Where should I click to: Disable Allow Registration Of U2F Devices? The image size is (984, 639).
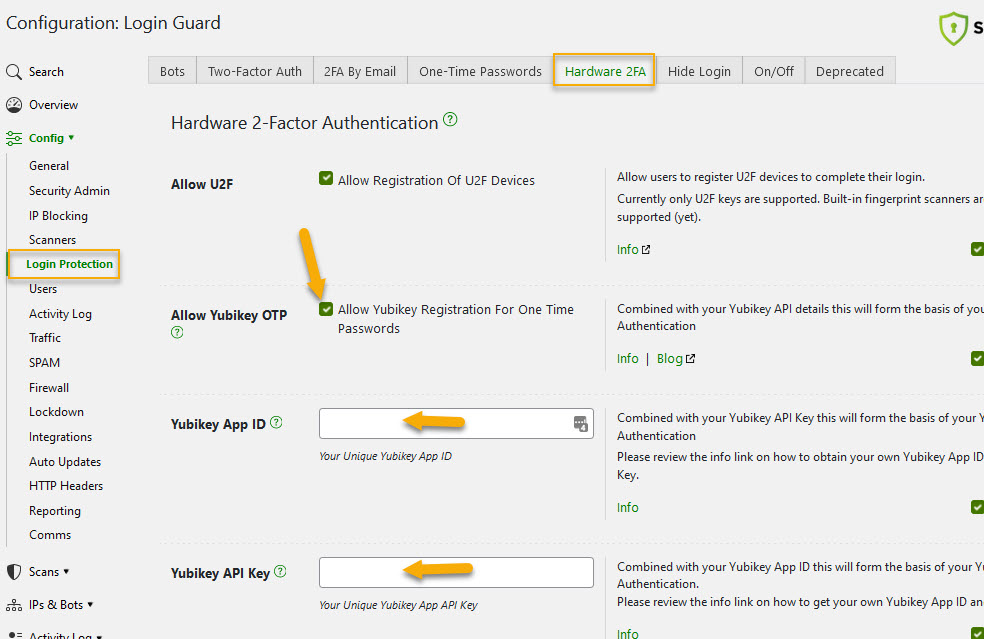(x=325, y=179)
